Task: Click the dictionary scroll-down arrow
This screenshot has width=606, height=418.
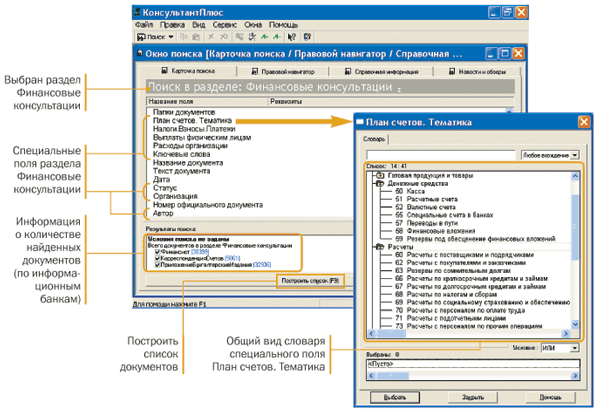Action: [x=575, y=325]
